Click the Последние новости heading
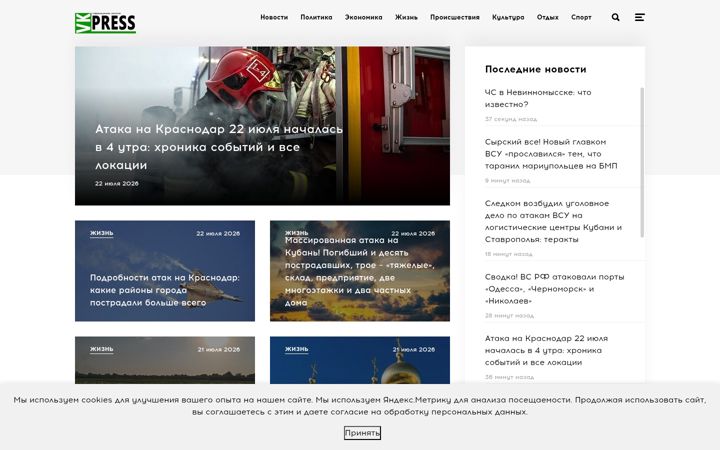Viewport: 720px width, 450px height. [x=535, y=69]
